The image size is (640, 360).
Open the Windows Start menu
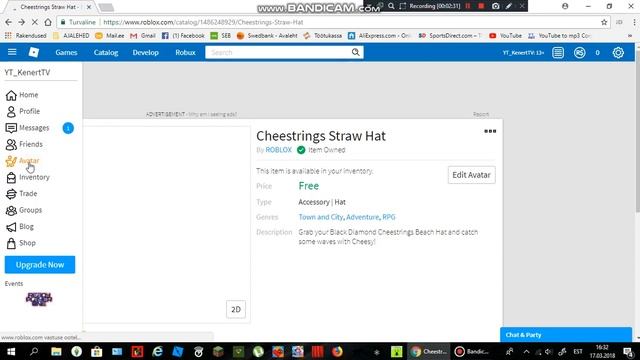[11, 351]
